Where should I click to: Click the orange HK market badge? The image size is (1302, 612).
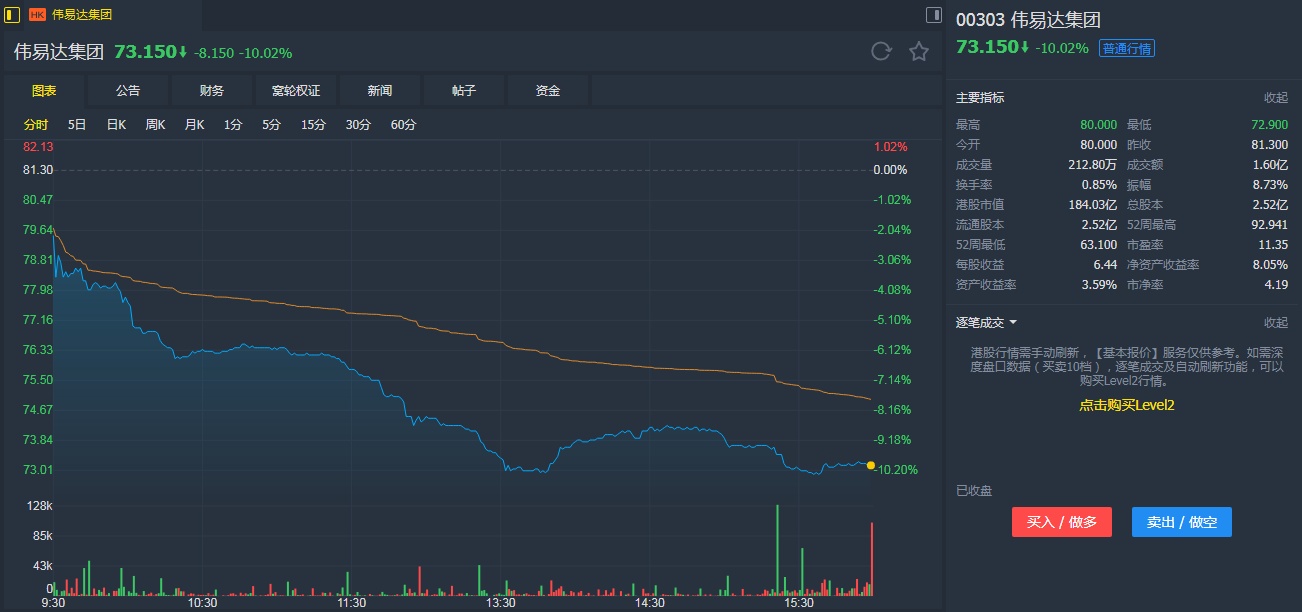[x=37, y=14]
